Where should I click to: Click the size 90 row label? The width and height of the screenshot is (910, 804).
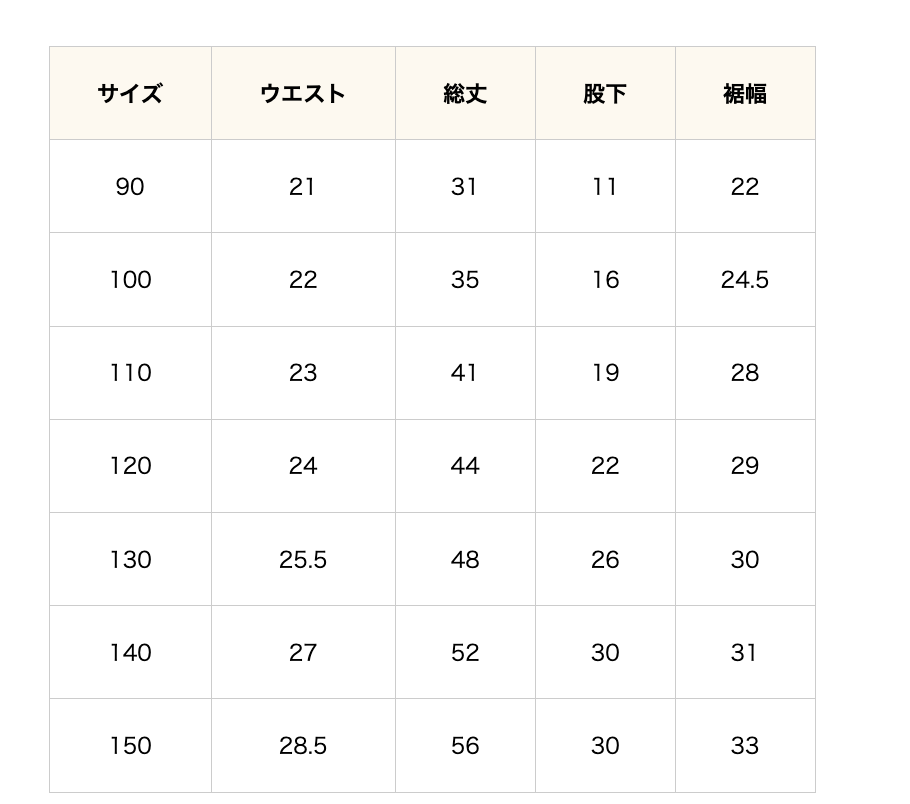pos(130,187)
